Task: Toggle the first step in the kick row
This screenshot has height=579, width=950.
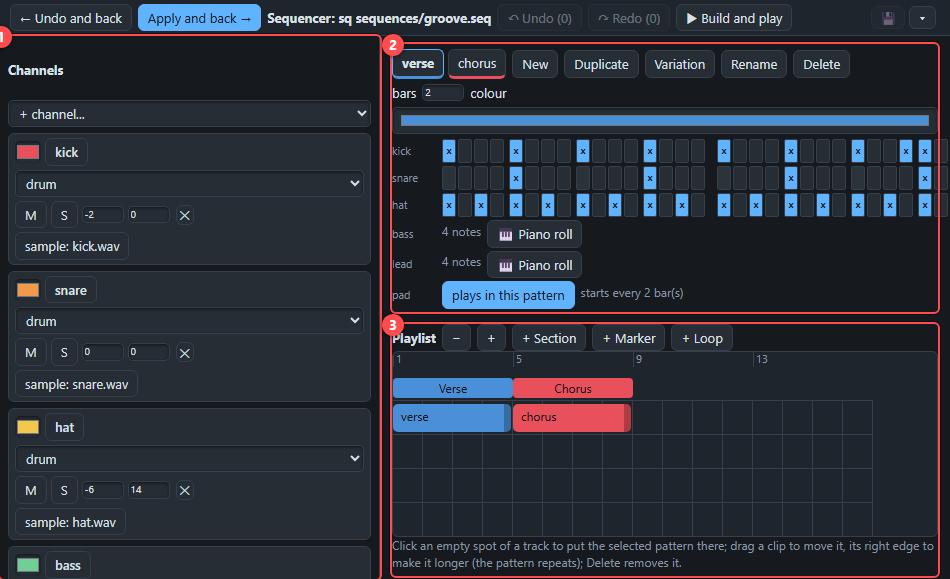Action: 449,151
